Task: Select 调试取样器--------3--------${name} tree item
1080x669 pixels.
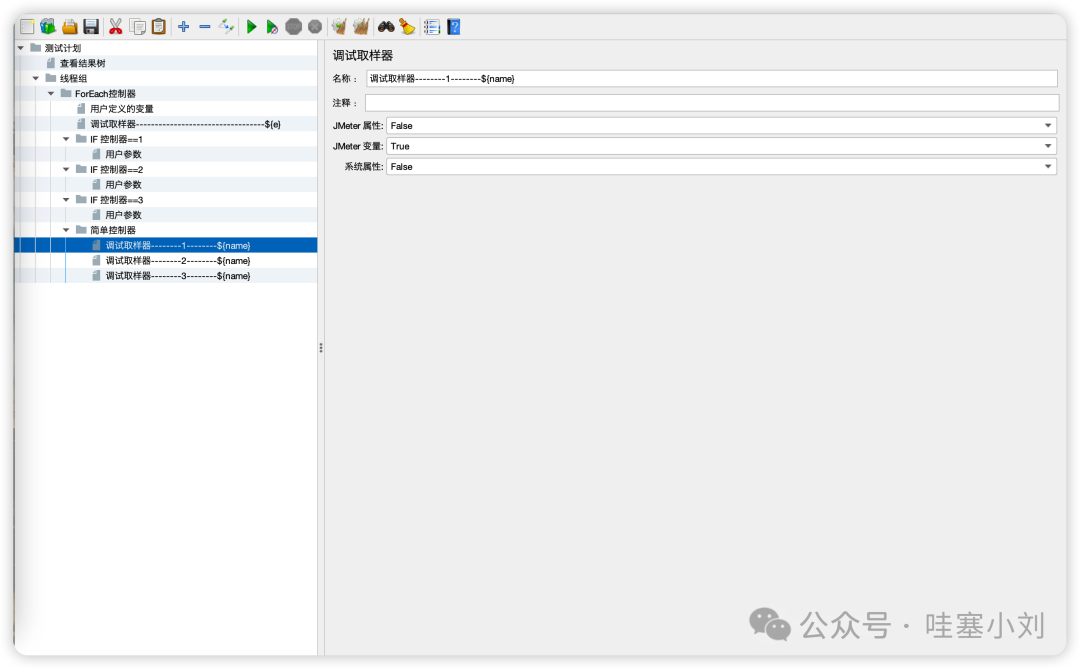Action: (178, 276)
